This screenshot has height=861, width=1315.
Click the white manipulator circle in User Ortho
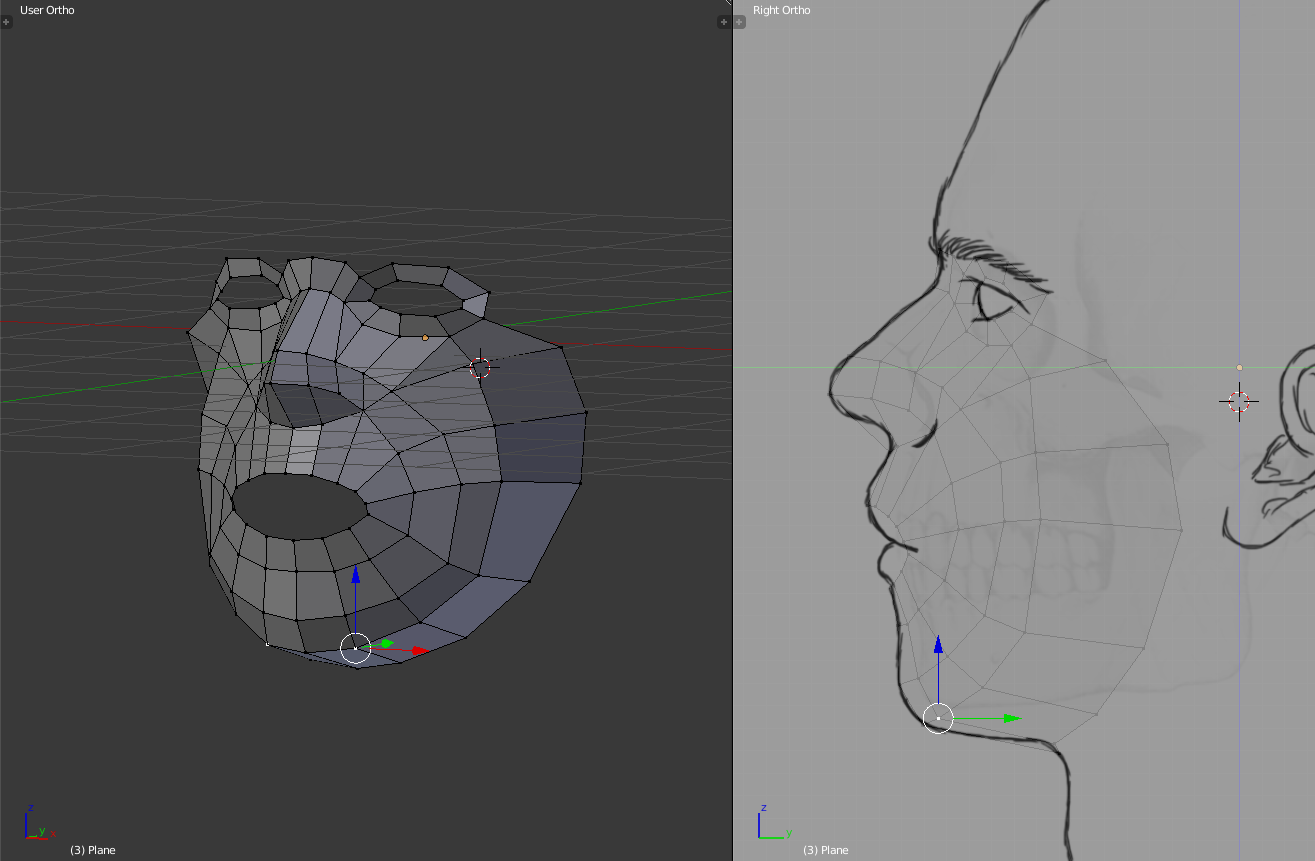pyautogui.click(x=355, y=648)
